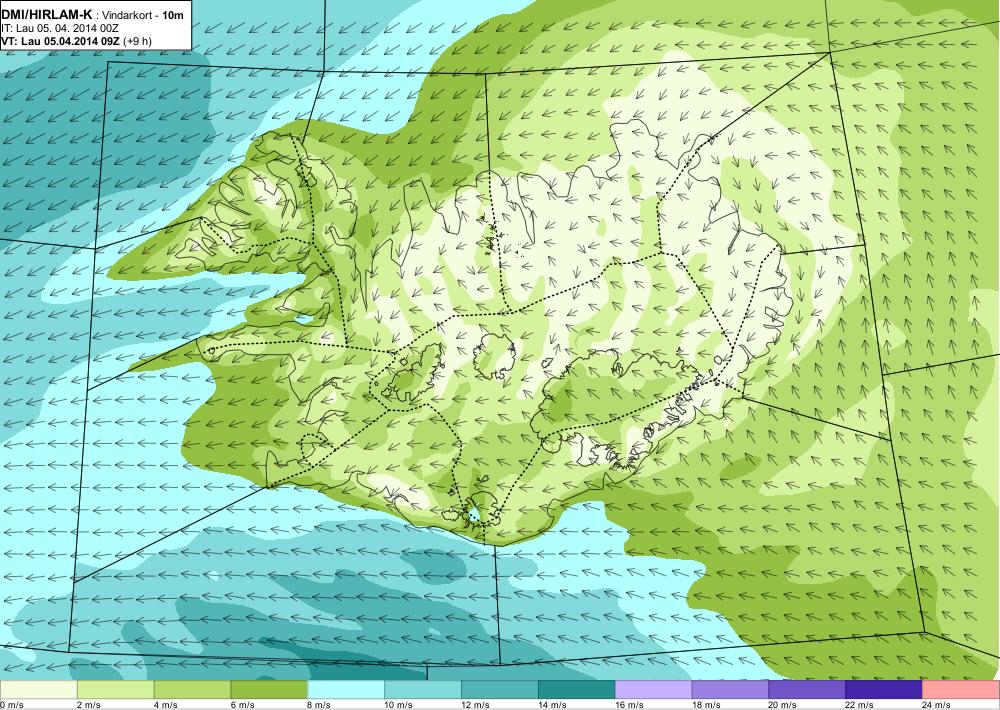Click the 10–12 m/s turquoise legend swatch

(x=423, y=690)
